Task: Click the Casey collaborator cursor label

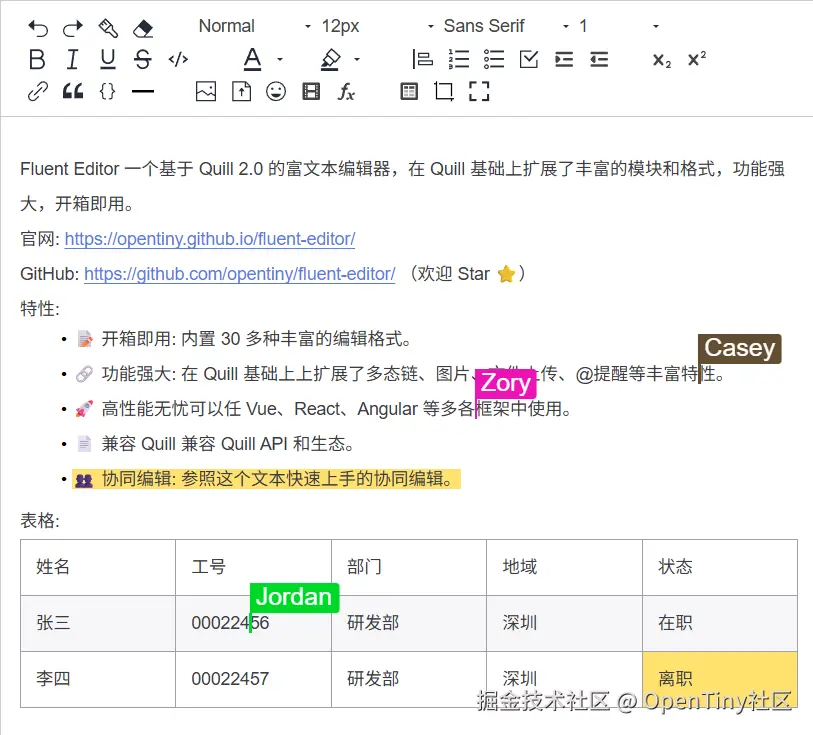Action: tap(739, 348)
